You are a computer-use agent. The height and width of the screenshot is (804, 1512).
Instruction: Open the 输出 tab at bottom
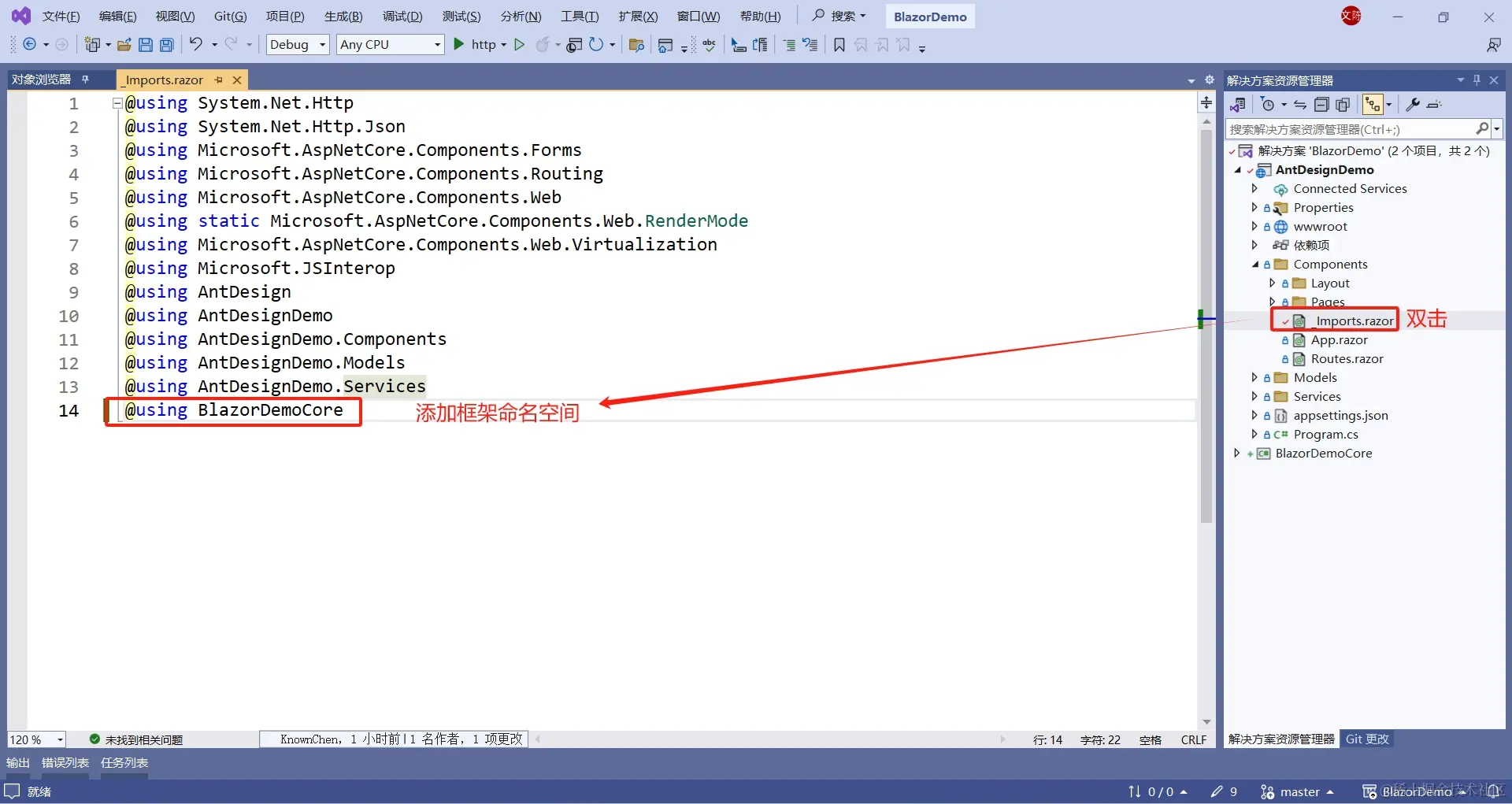(x=17, y=762)
